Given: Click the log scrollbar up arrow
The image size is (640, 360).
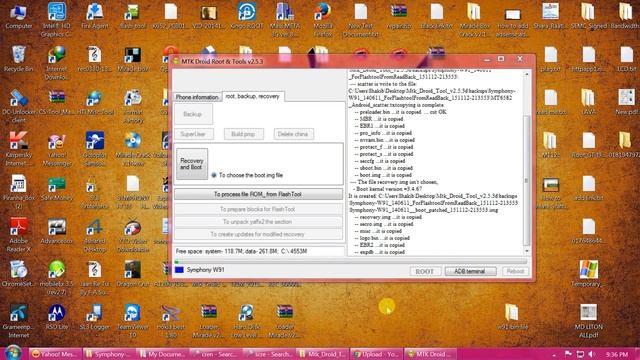Looking at the screenshot, I should (x=527, y=75).
